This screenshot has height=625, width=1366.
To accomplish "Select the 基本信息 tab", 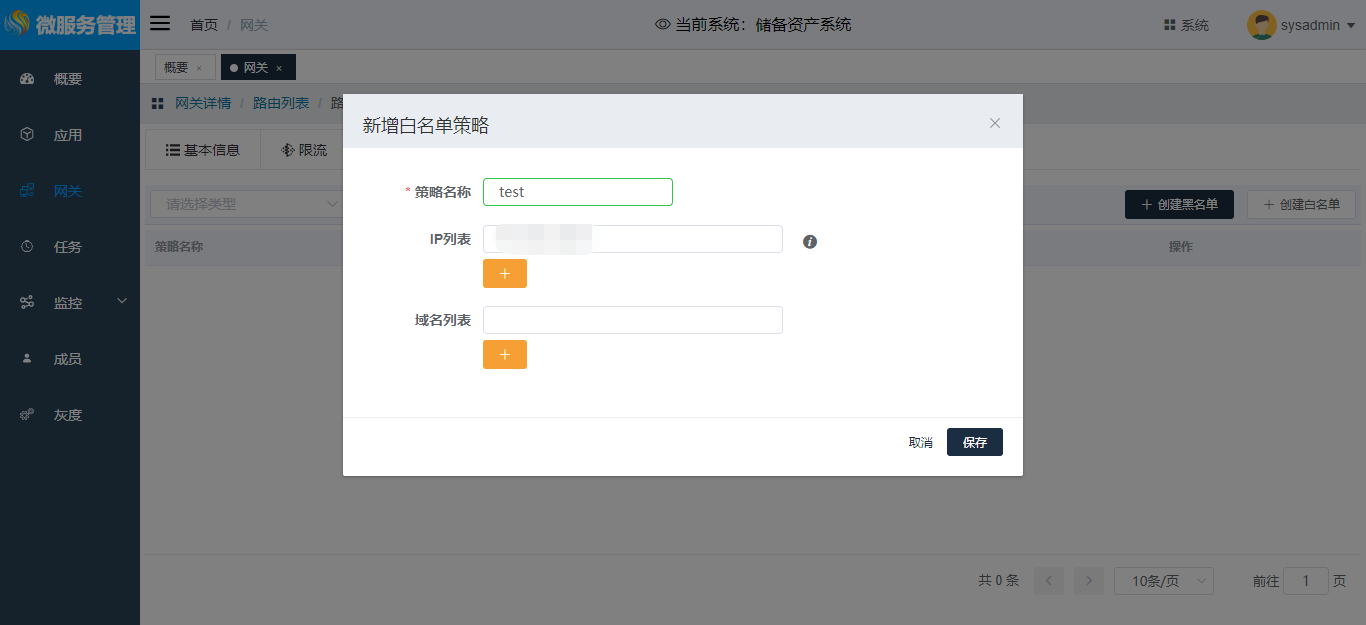I will [203, 150].
